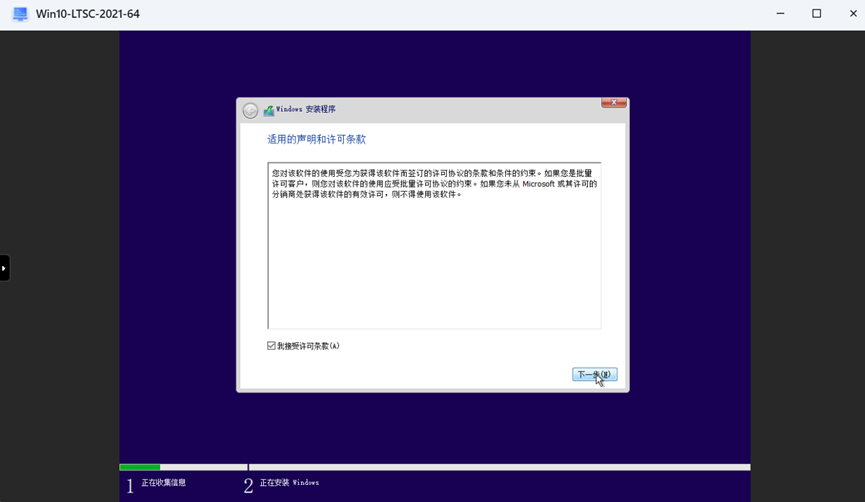This screenshot has height=502, width=865.
Task: Click the 下一步(N) button
Action: pos(594,375)
